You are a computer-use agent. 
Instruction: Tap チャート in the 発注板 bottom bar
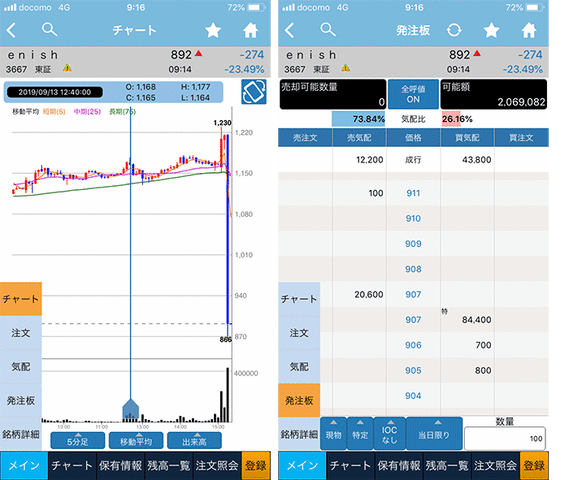pyautogui.click(x=351, y=465)
